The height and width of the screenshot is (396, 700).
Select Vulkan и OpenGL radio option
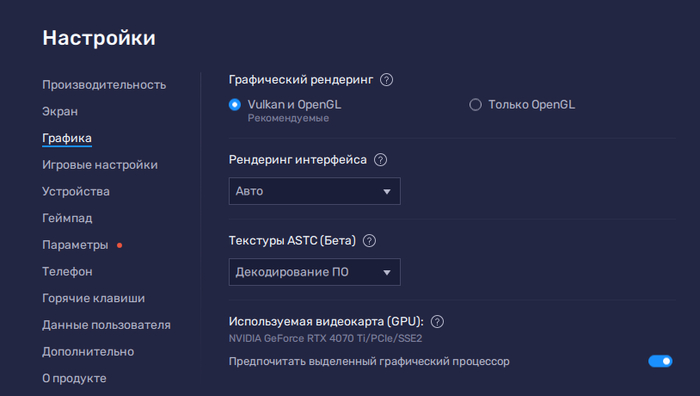235,104
